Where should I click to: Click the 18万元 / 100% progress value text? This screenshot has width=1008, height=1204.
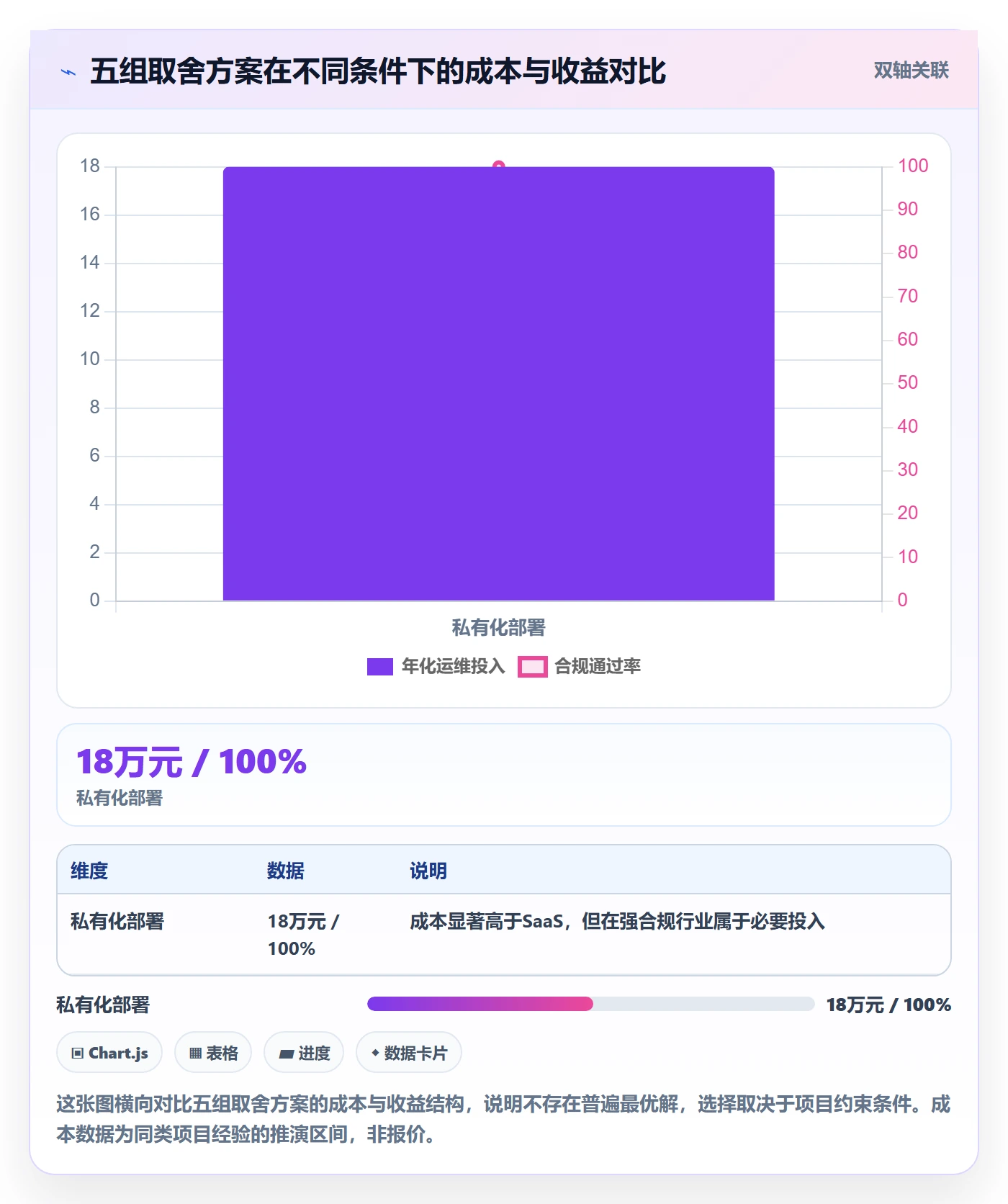click(x=888, y=1005)
